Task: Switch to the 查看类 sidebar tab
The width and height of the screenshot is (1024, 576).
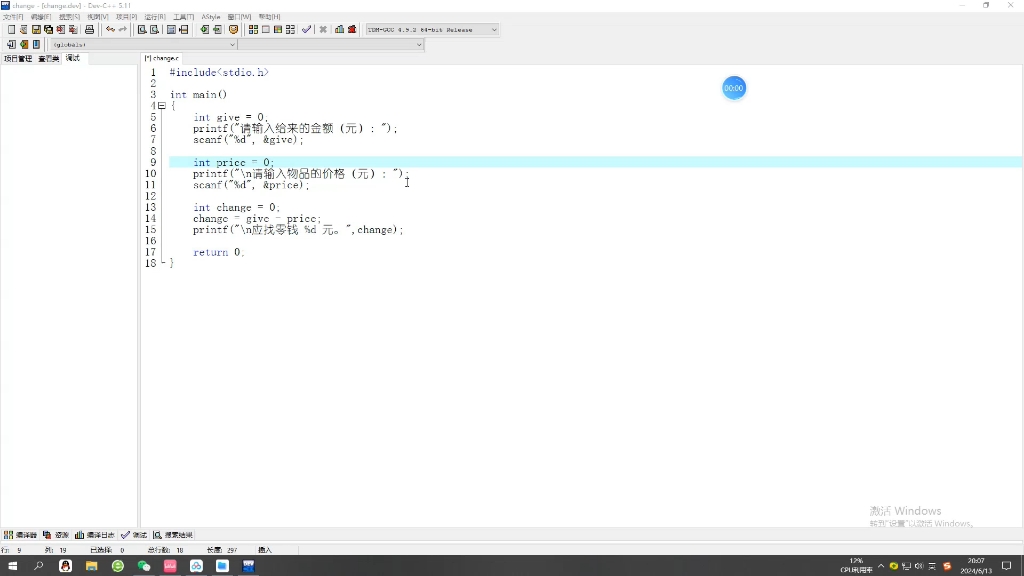Action: [48, 58]
